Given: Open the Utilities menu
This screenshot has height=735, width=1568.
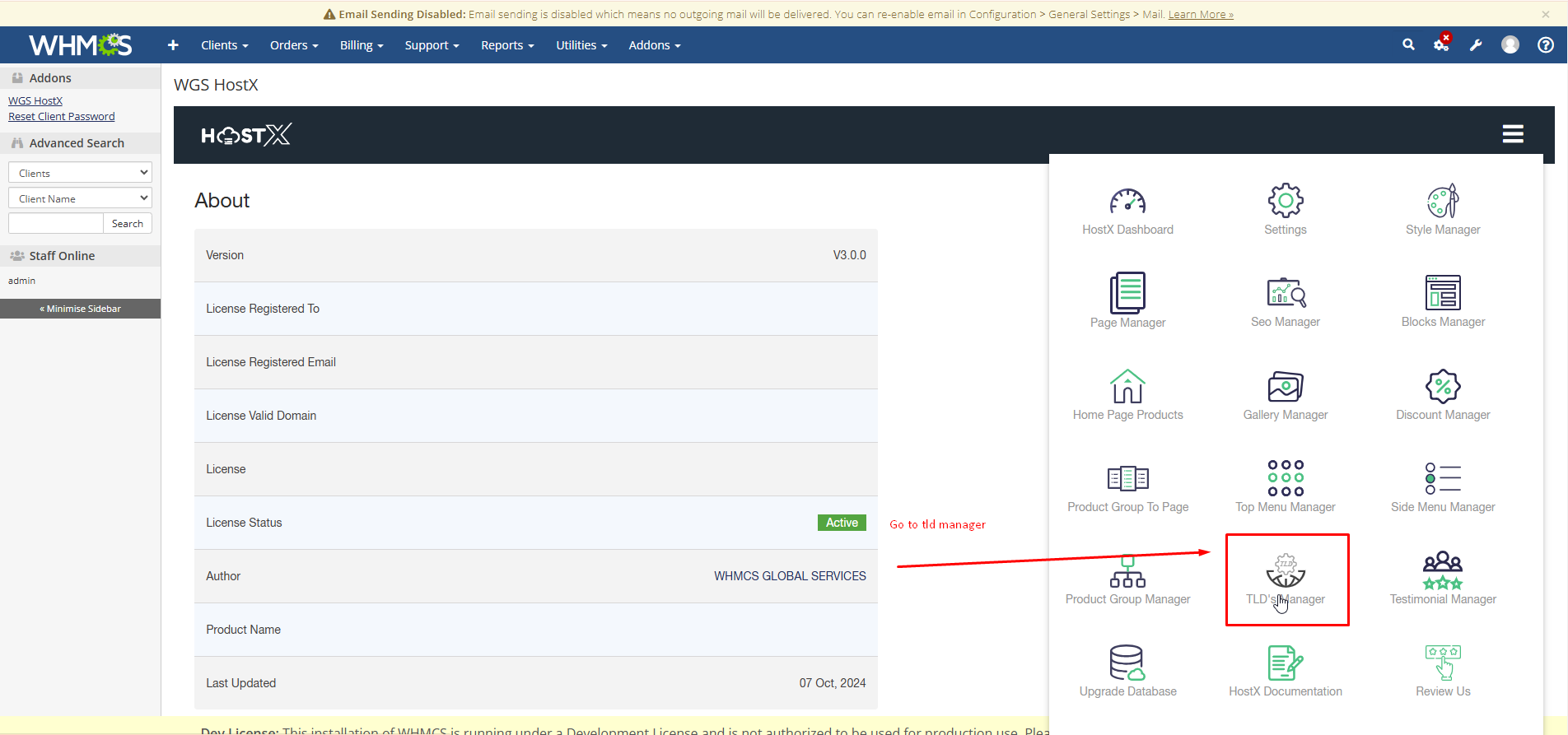Looking at the screenshot, I should (581, 45).
